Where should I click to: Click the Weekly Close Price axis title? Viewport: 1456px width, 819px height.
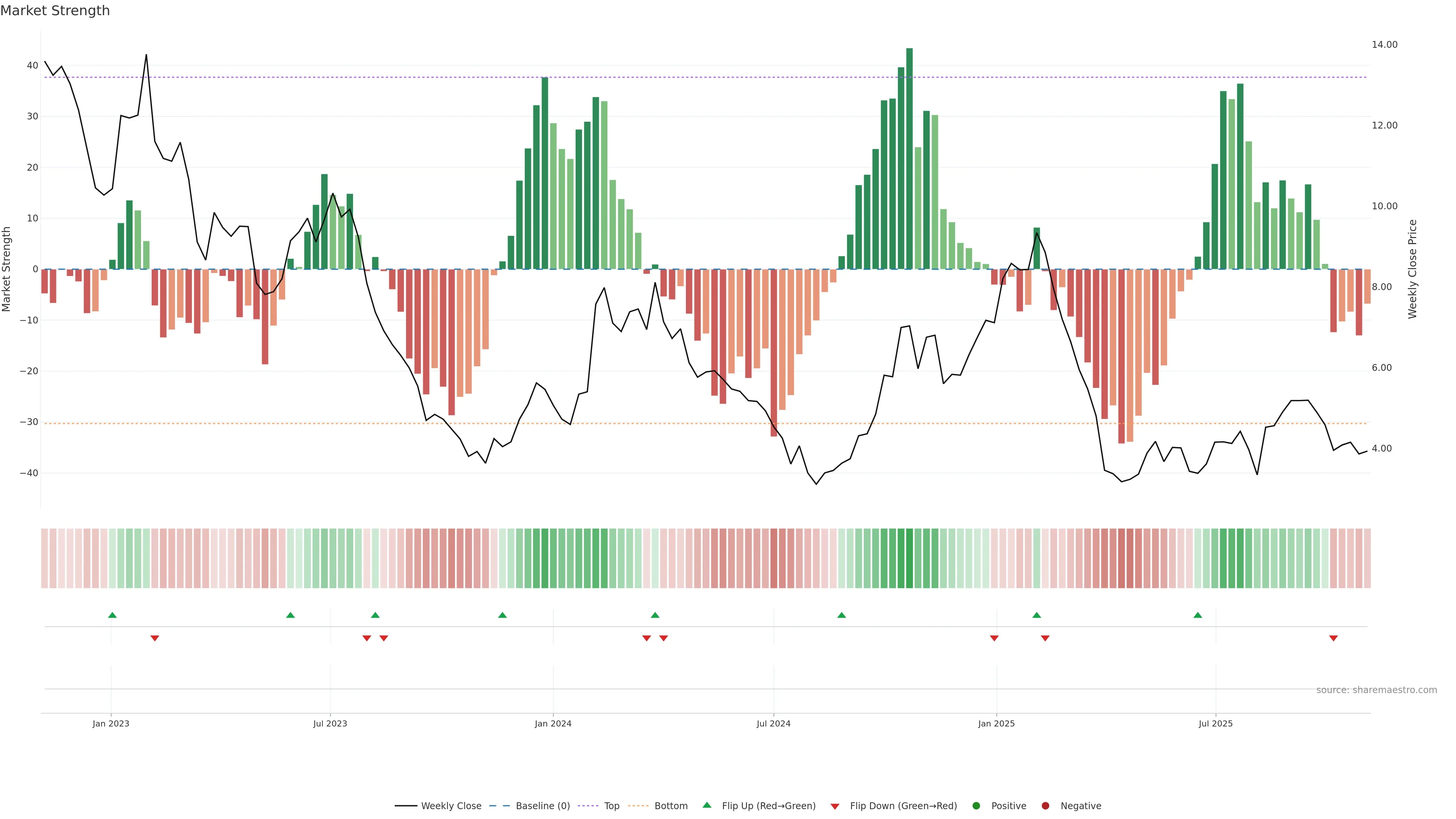tap(1412, 269)
